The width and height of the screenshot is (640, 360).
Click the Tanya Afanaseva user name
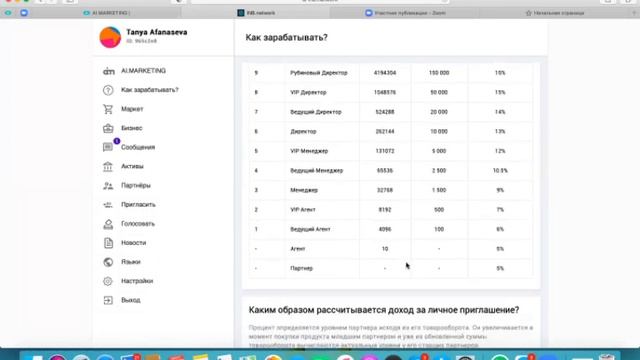point(157,32)
